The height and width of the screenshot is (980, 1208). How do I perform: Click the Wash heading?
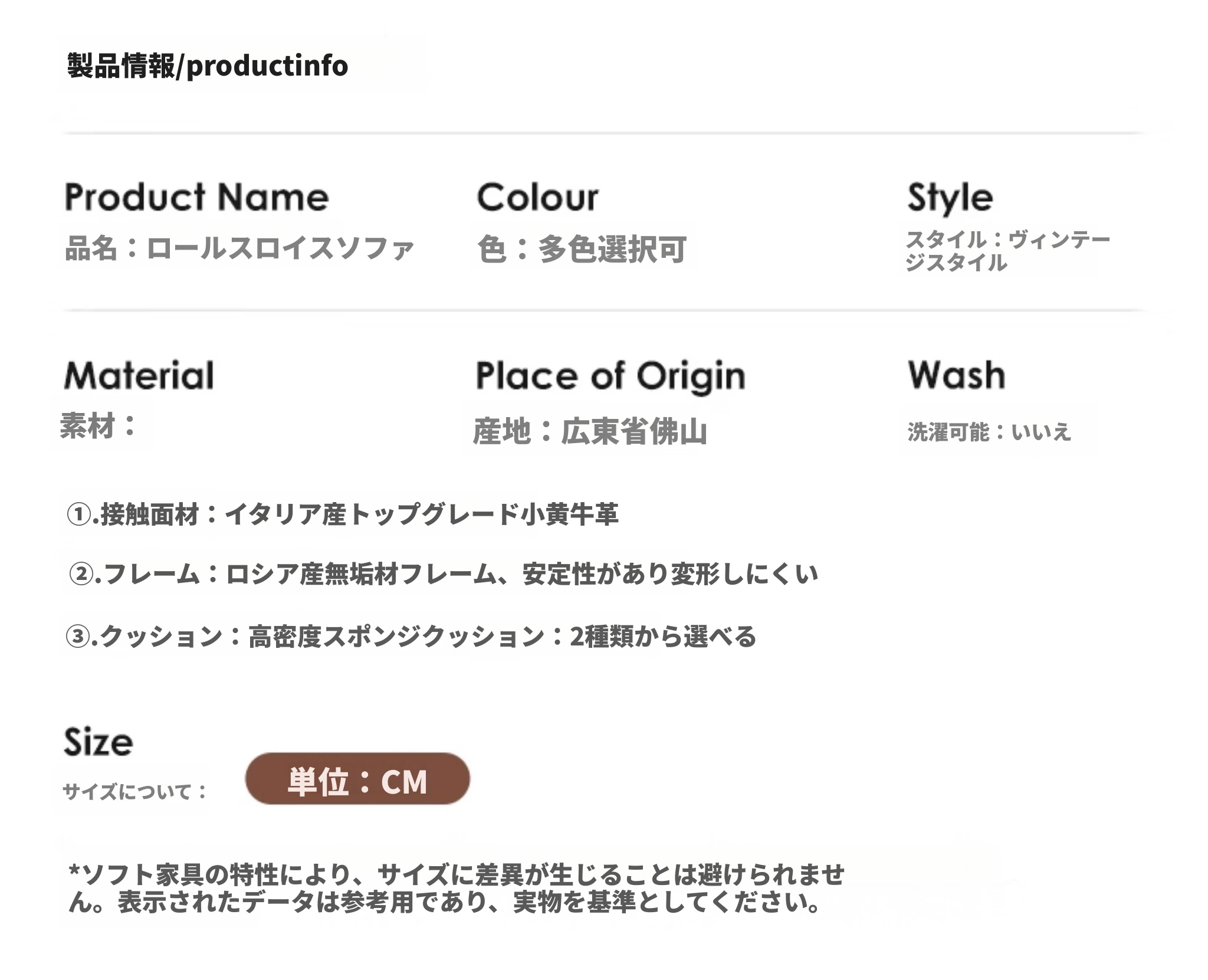(956, 375)
